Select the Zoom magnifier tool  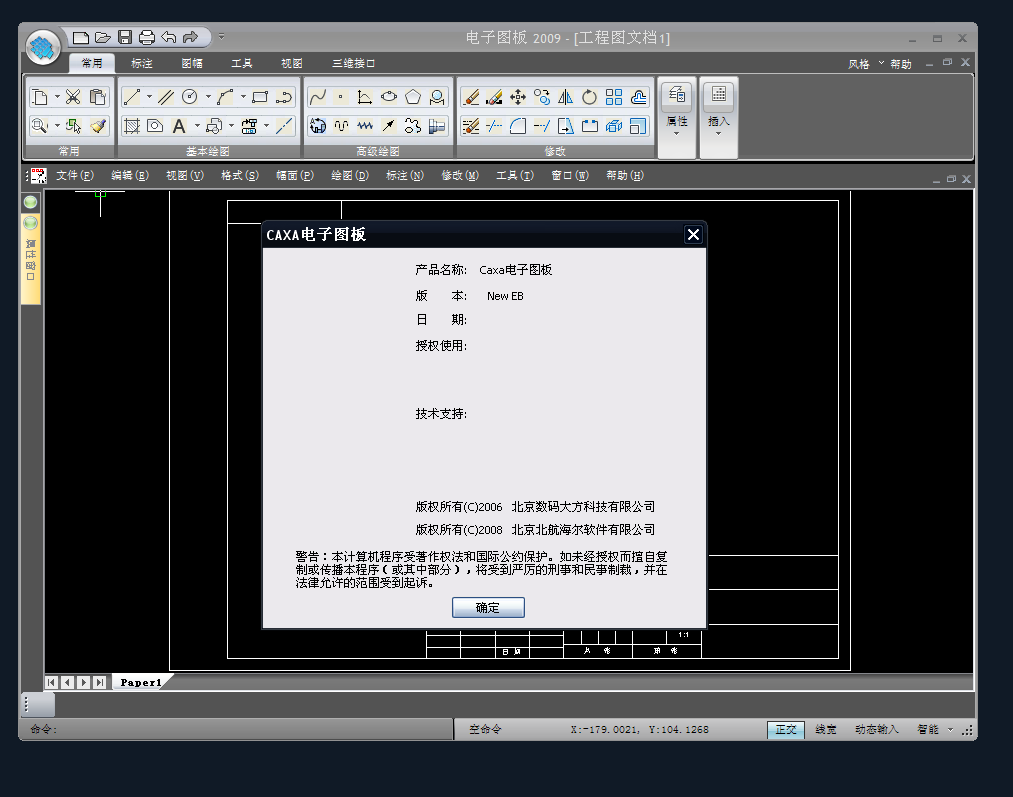coord(39,126)
